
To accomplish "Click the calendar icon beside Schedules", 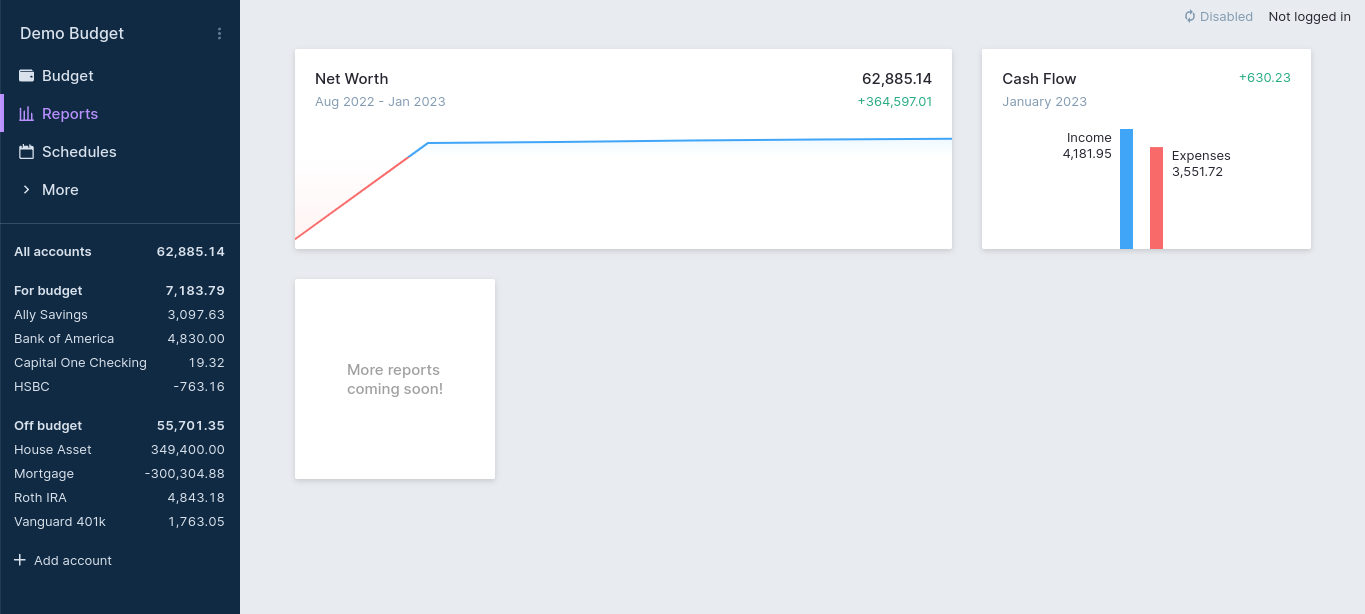I will [27, 152].
